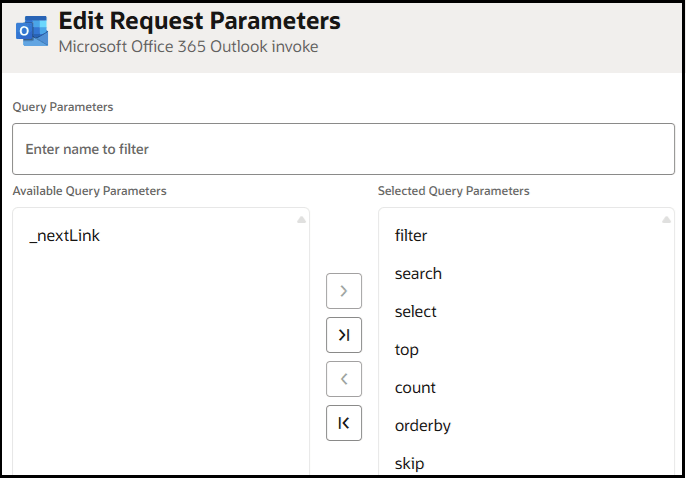Screen dimensions: 686x478
Task: Remove all parameters from Selected list
Action: (344, 423)
